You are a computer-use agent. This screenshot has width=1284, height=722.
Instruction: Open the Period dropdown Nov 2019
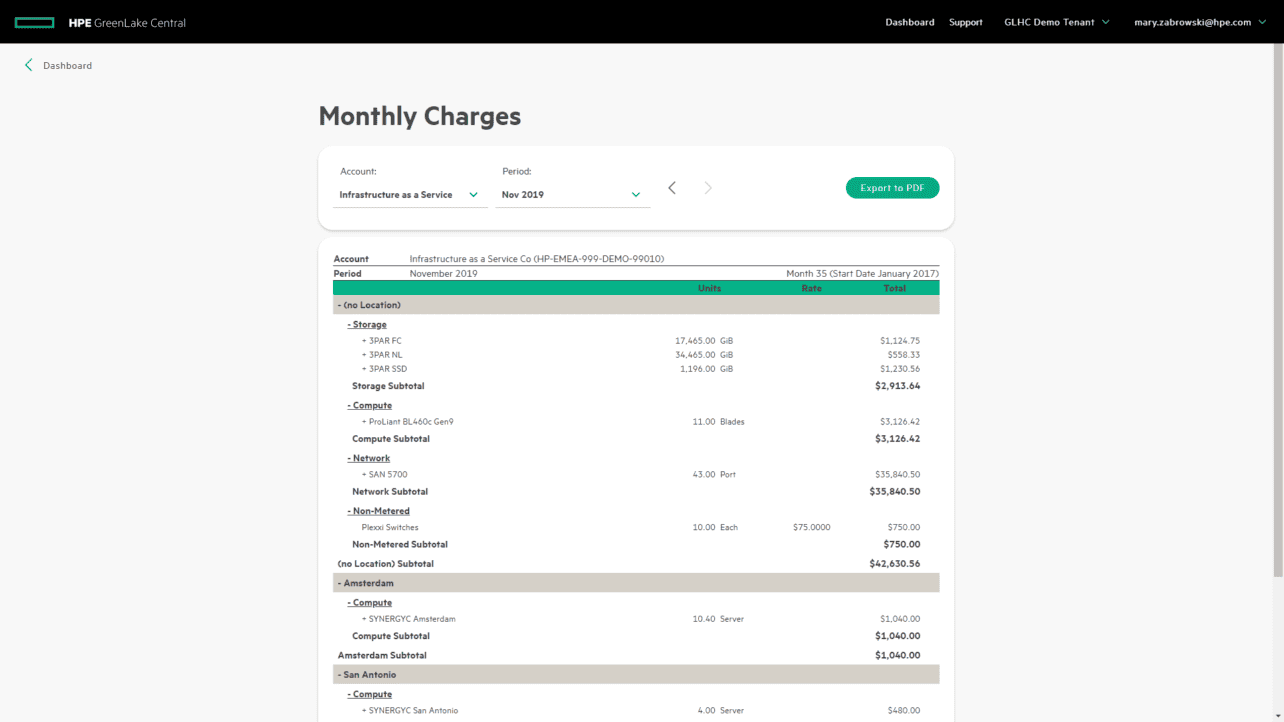(x=573, y=195)
